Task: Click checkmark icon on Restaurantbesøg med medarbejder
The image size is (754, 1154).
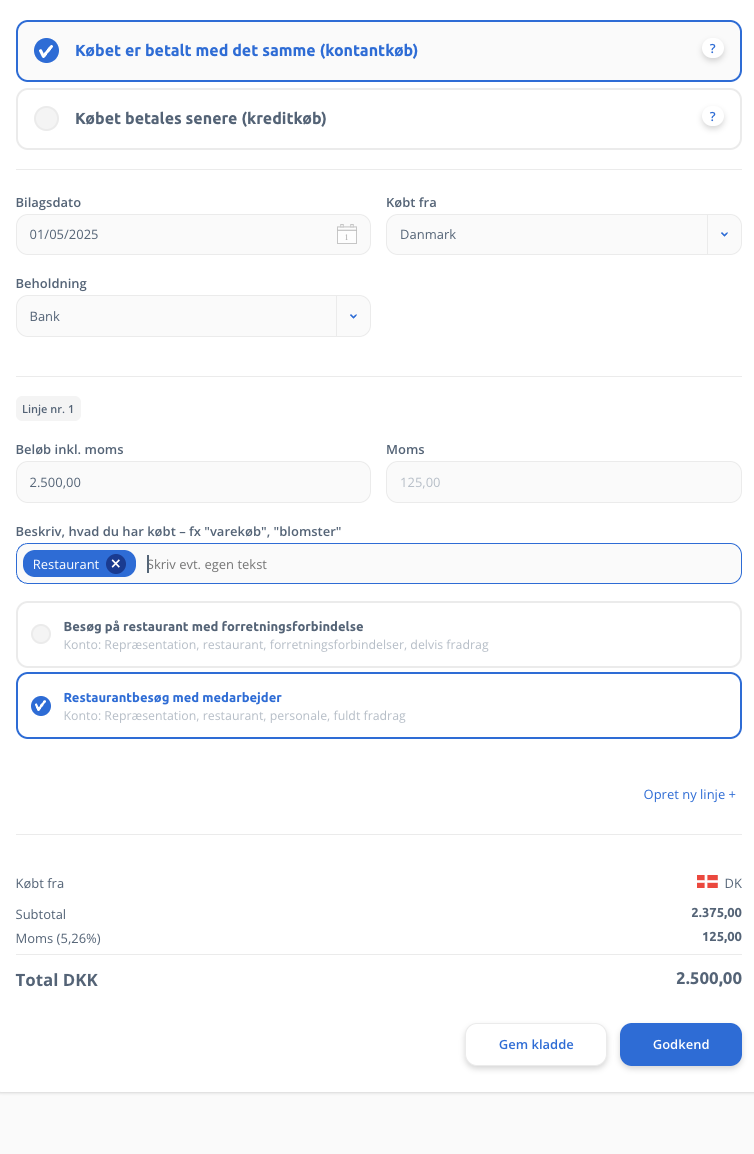Action: pos(41,706)
